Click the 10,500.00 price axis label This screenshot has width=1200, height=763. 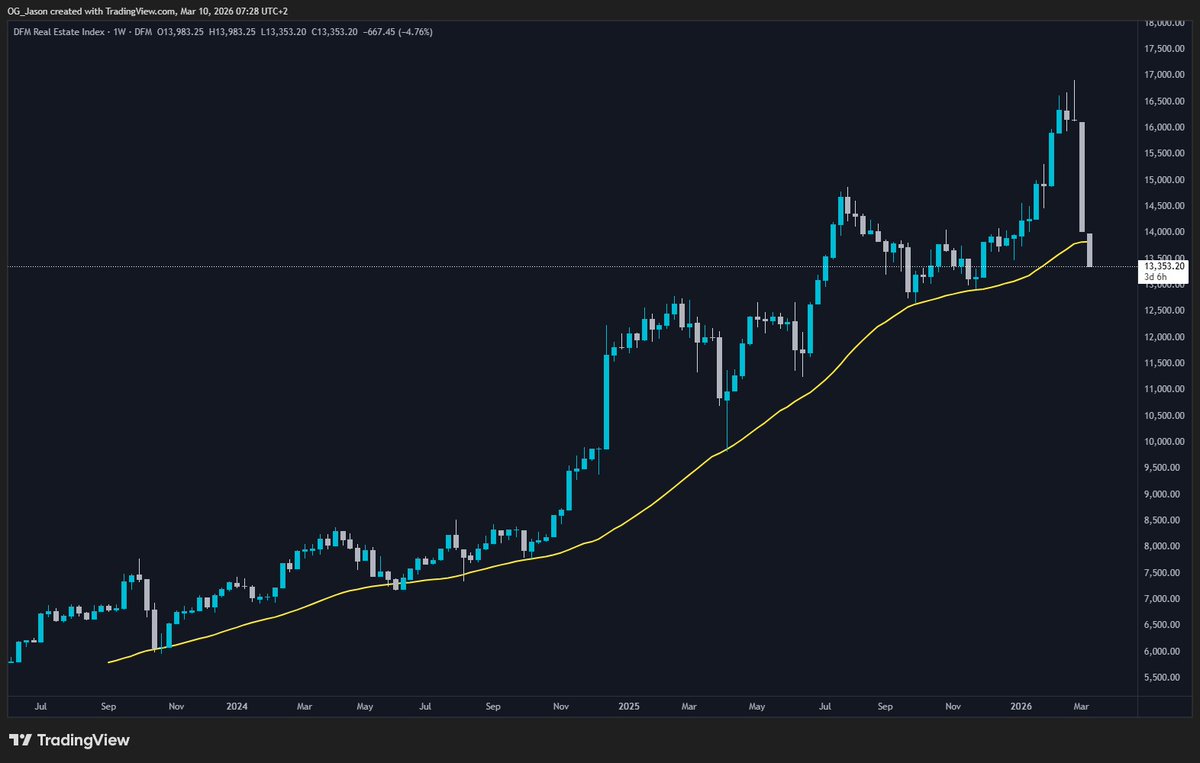[x=1165, y=416]
